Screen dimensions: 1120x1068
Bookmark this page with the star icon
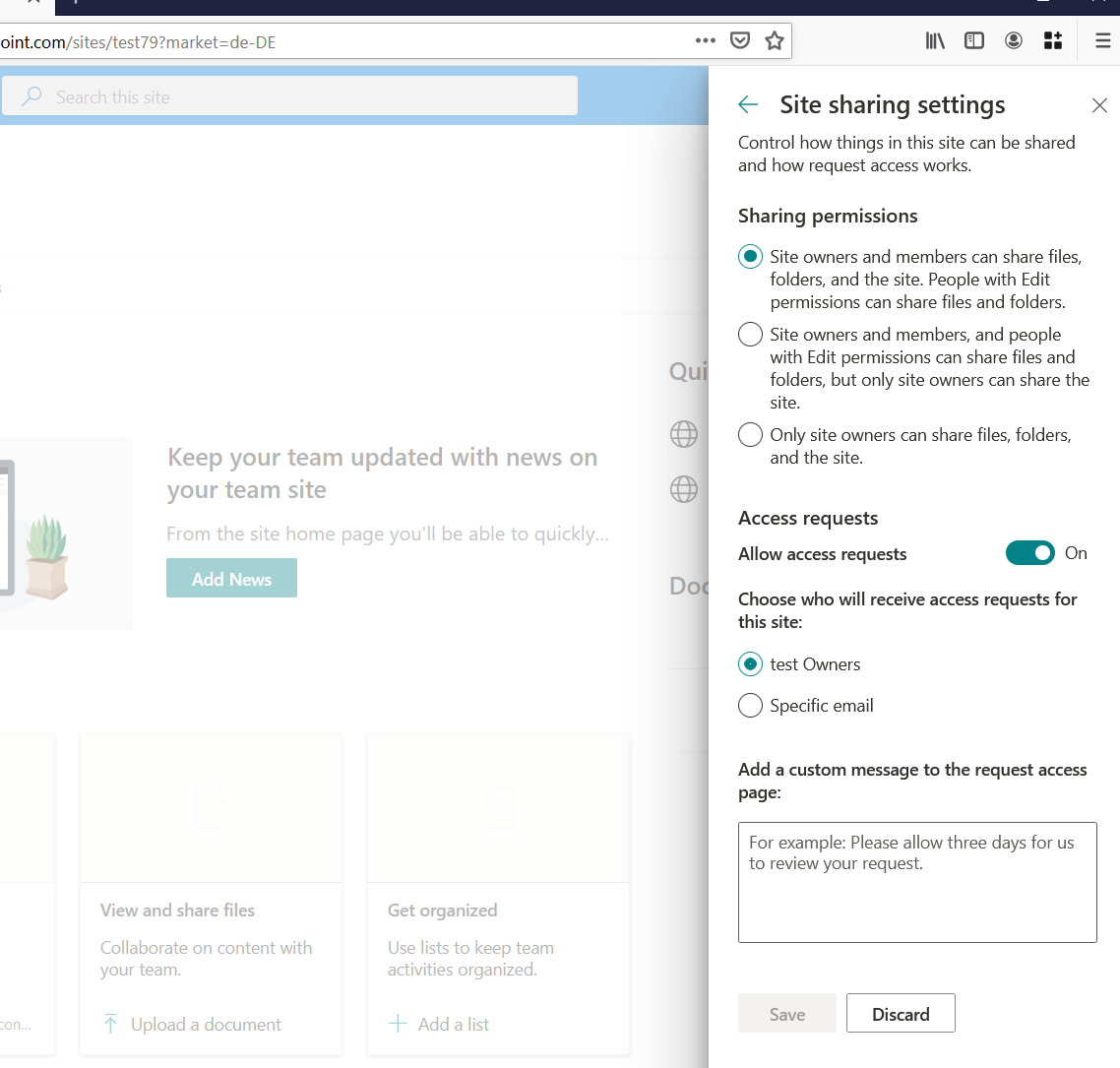(775, 41)
